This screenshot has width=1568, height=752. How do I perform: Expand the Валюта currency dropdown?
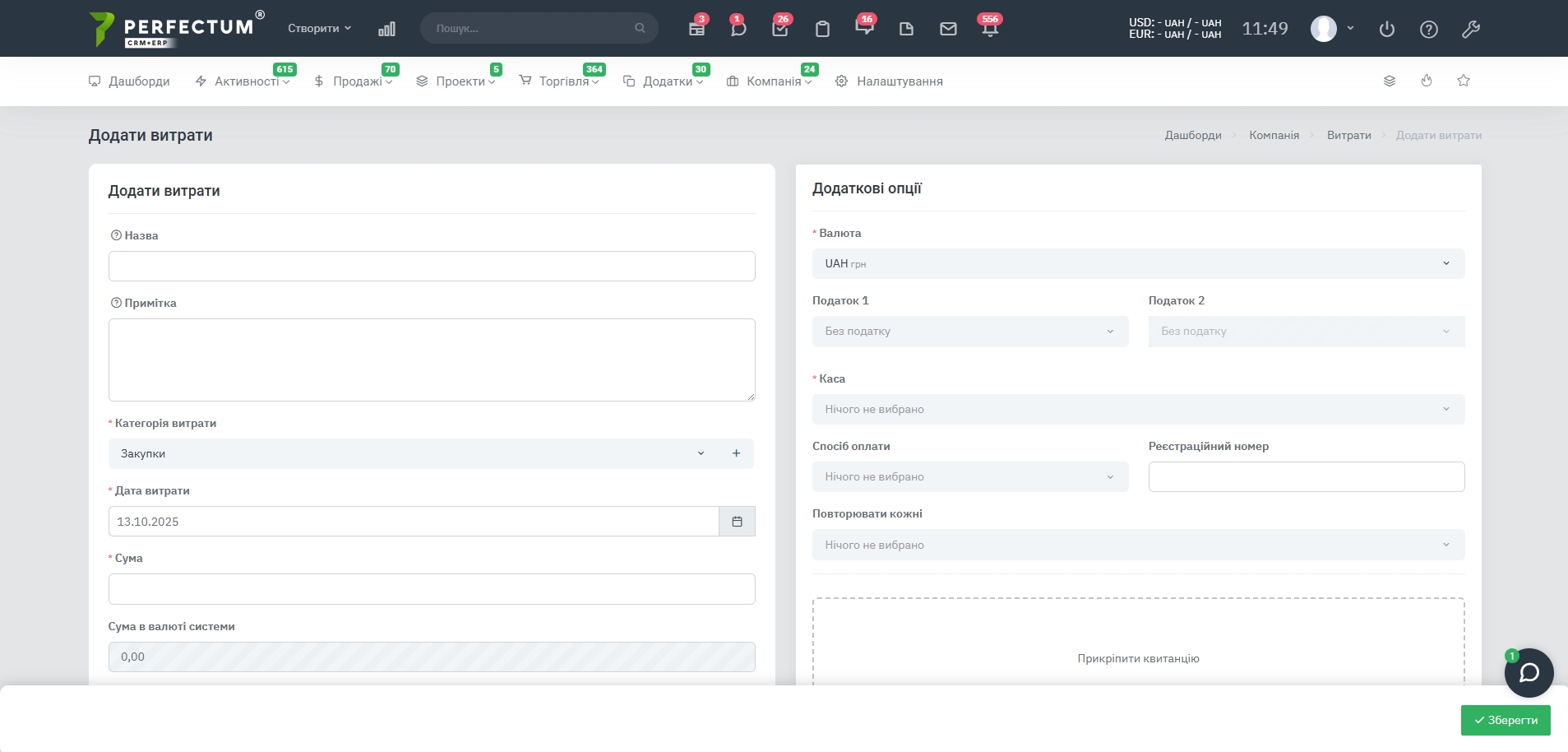coord(1138,264)
